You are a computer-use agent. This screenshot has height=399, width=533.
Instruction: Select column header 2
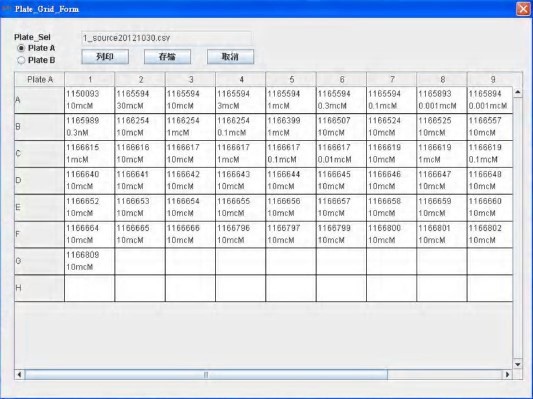click(140, 80)
